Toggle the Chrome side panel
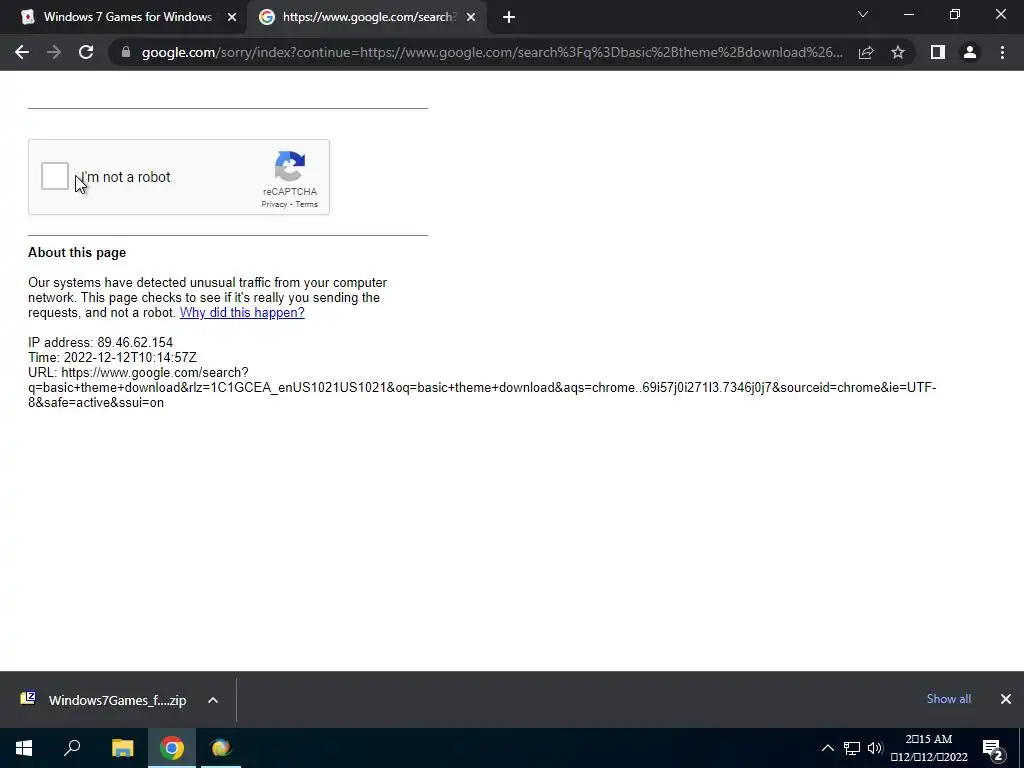Image resolution: width=1024 pixels, height=768 pixels. coord(938,52)
